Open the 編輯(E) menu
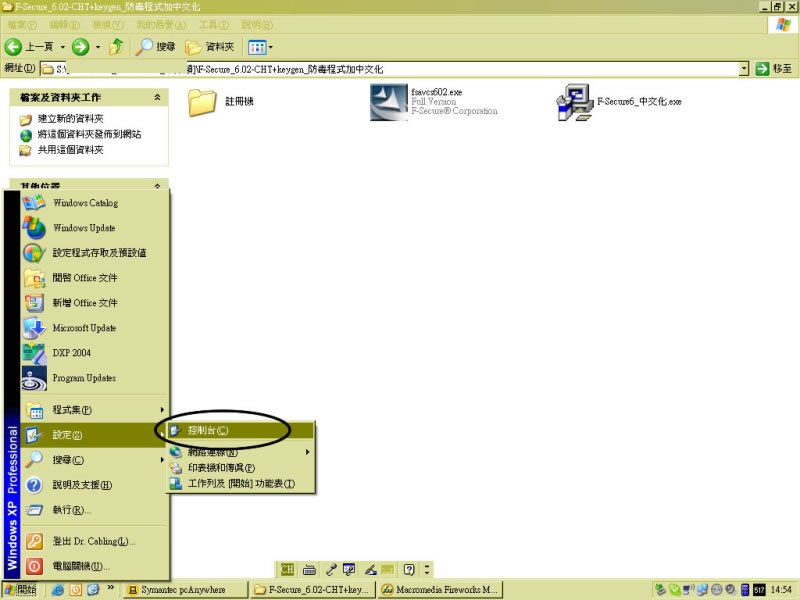The width and height of the screenshot is (800, 600). [x=64, y=24]
